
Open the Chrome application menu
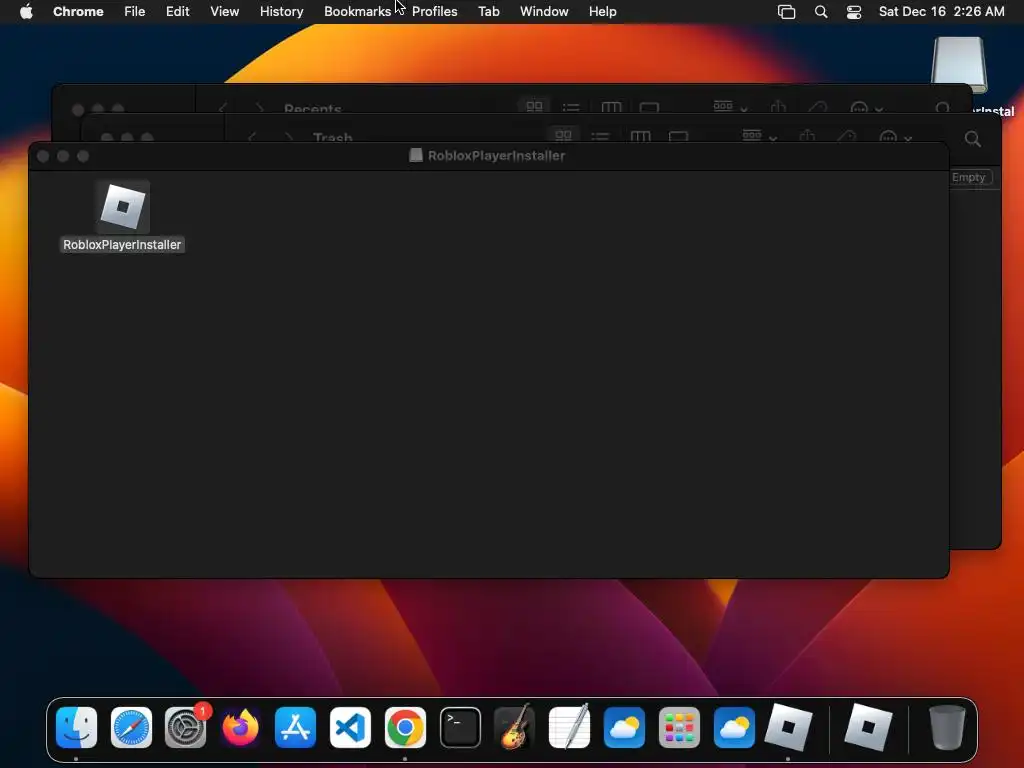click(78, 11)
